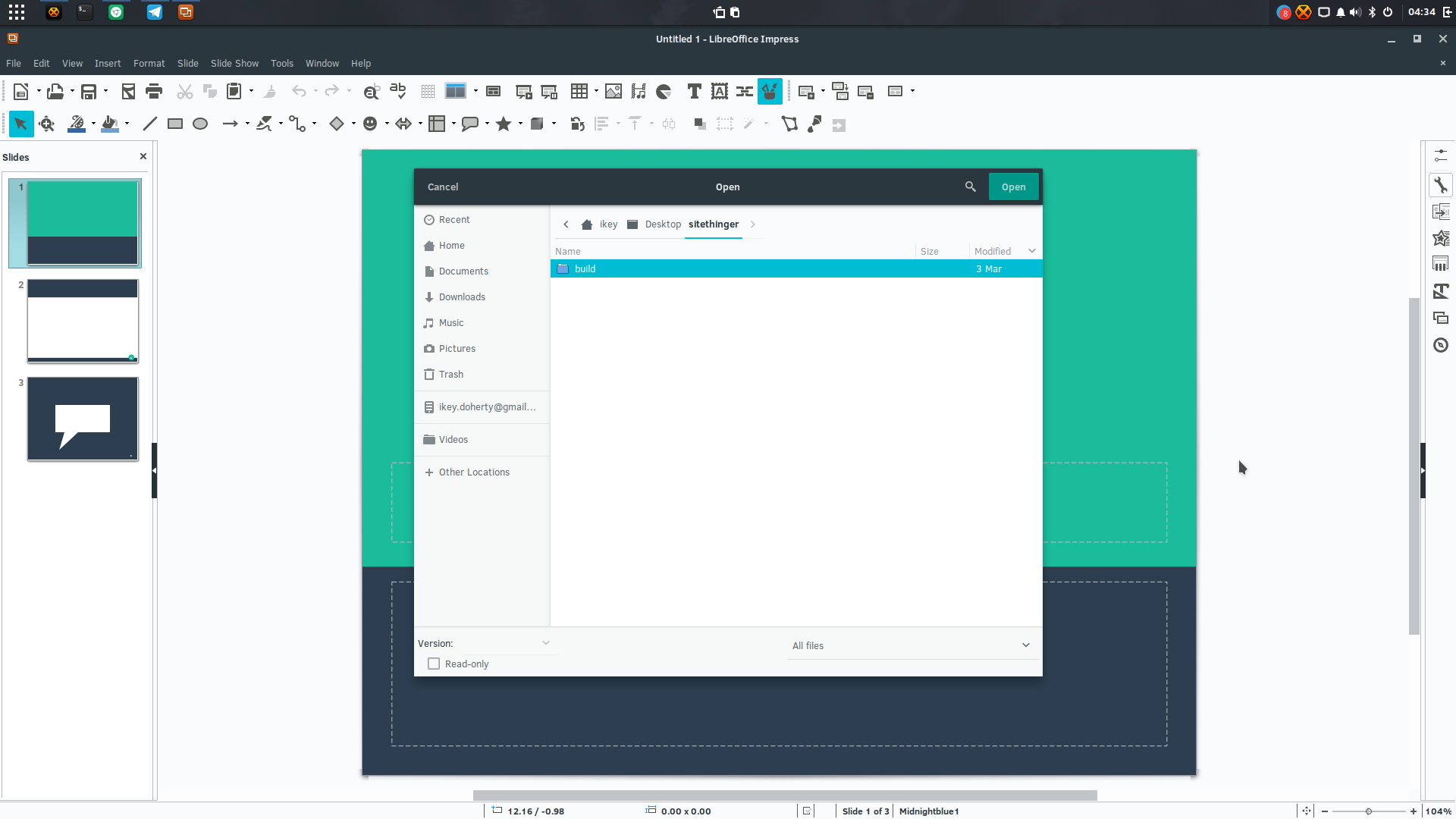Click the teal Open button
Viewport: 1456px width, 819px height.
pos(1013,187)
